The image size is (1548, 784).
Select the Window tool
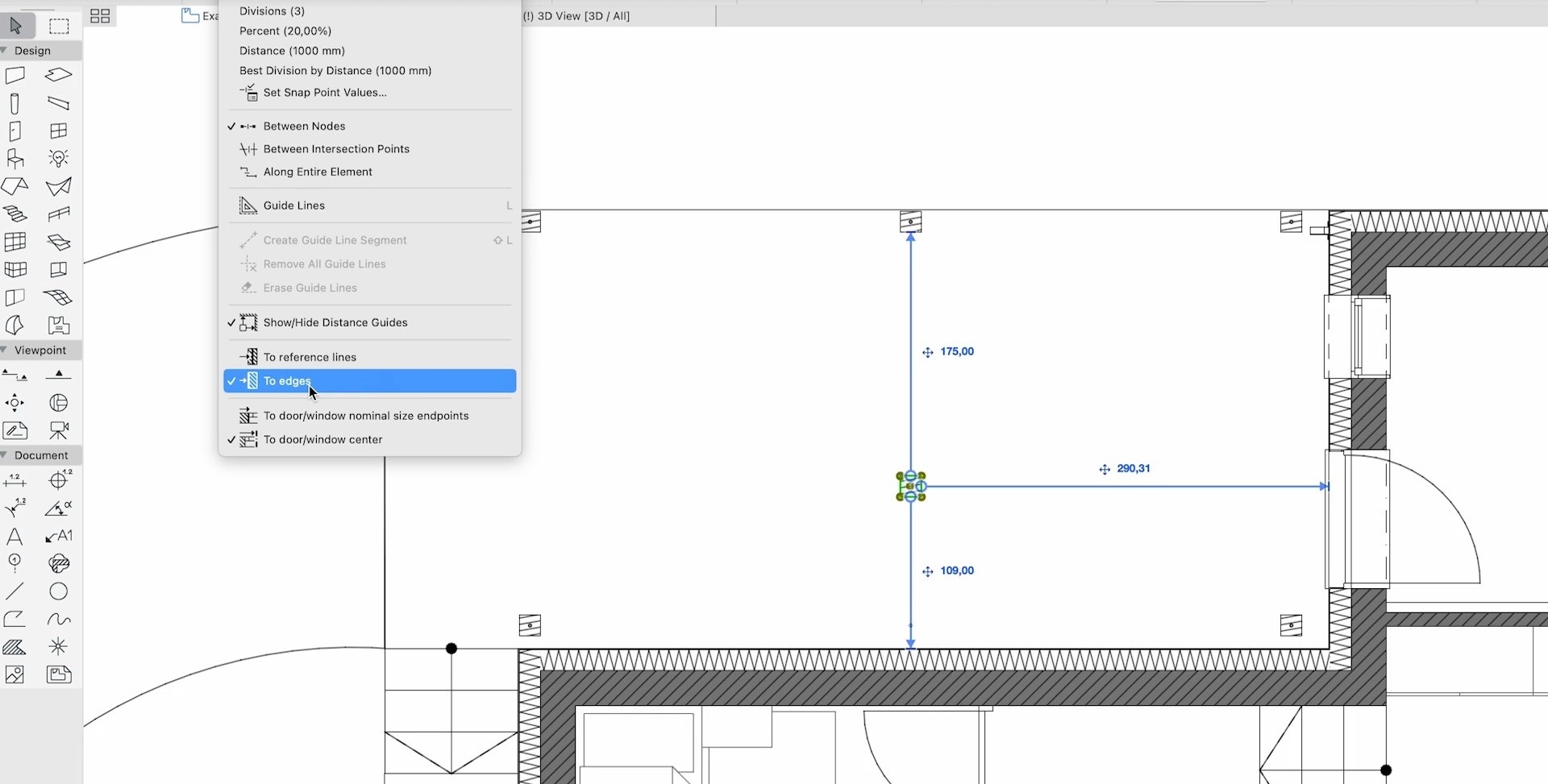click(x=59, y=131)
